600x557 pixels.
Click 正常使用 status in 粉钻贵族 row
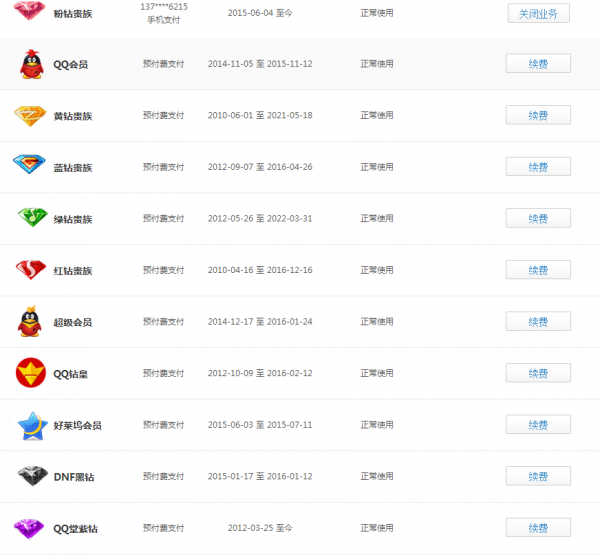[377, 13]
